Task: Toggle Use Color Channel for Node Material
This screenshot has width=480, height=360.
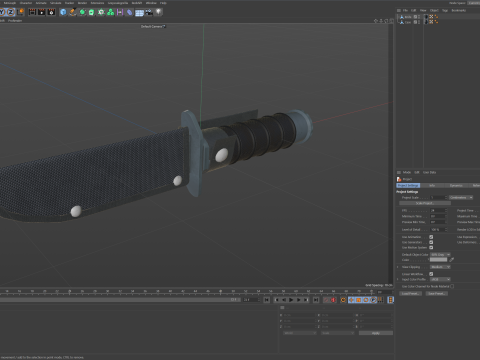Action: pyautogui.click(x=452, y=286)
